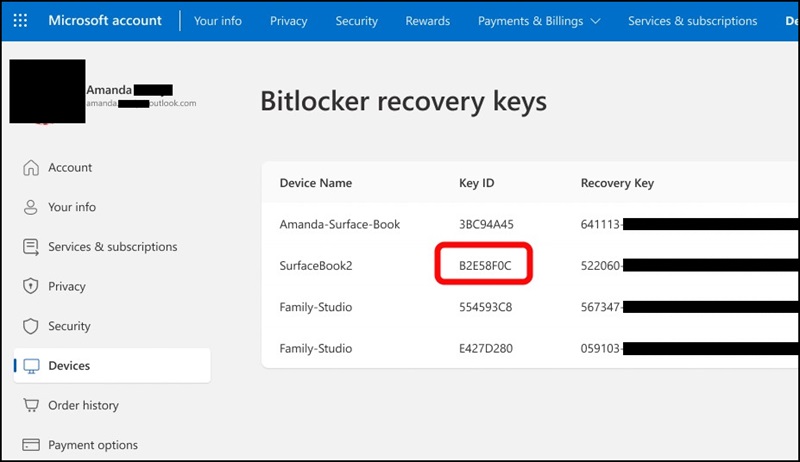Click the profile picture thumbnail
Viewport: 800px width, 462px height.
coord(47,91)
